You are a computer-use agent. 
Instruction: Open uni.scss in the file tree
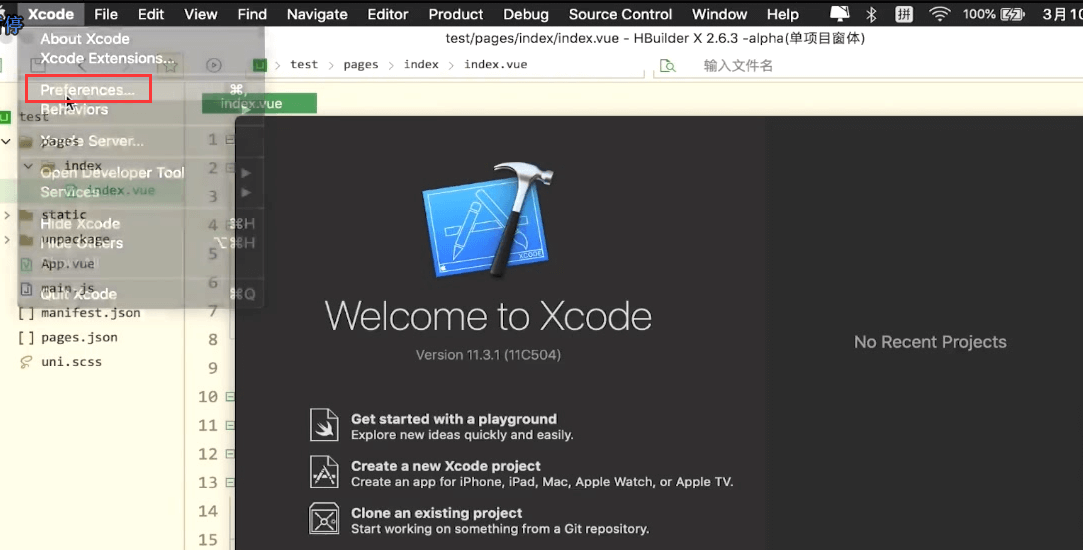(71, 361)
